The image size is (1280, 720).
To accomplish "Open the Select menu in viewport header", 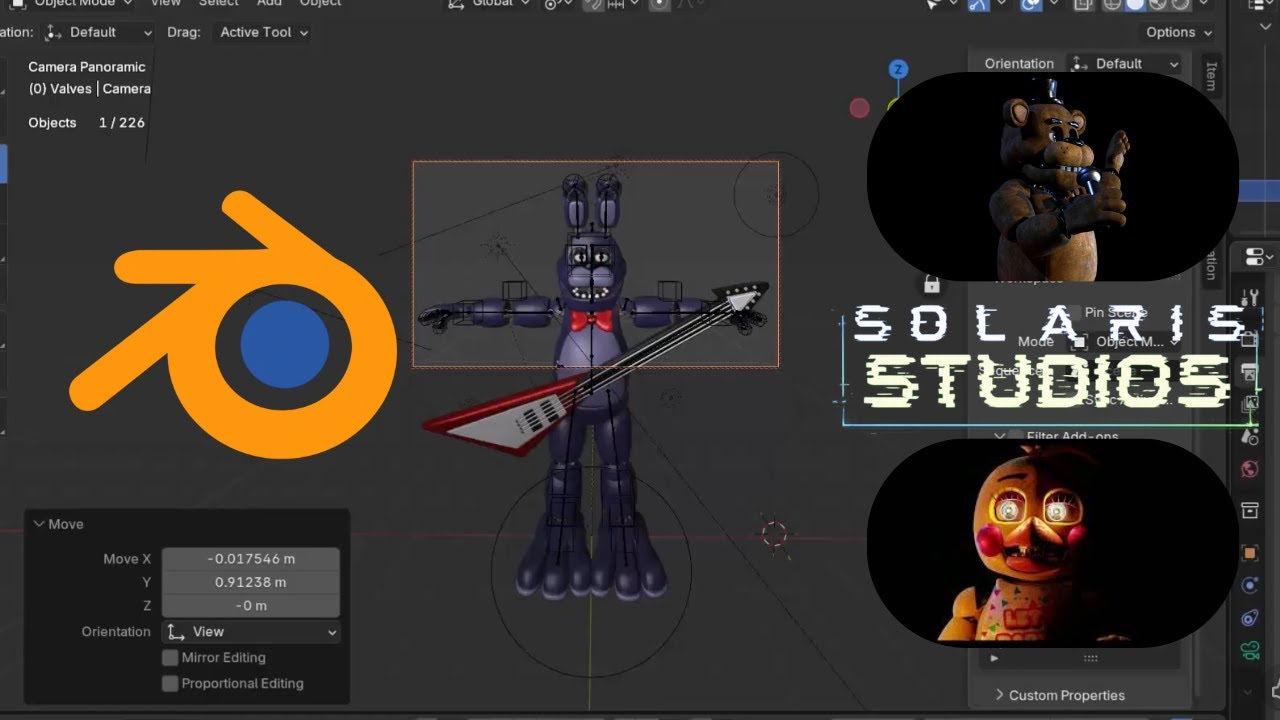I will point(218,4).
